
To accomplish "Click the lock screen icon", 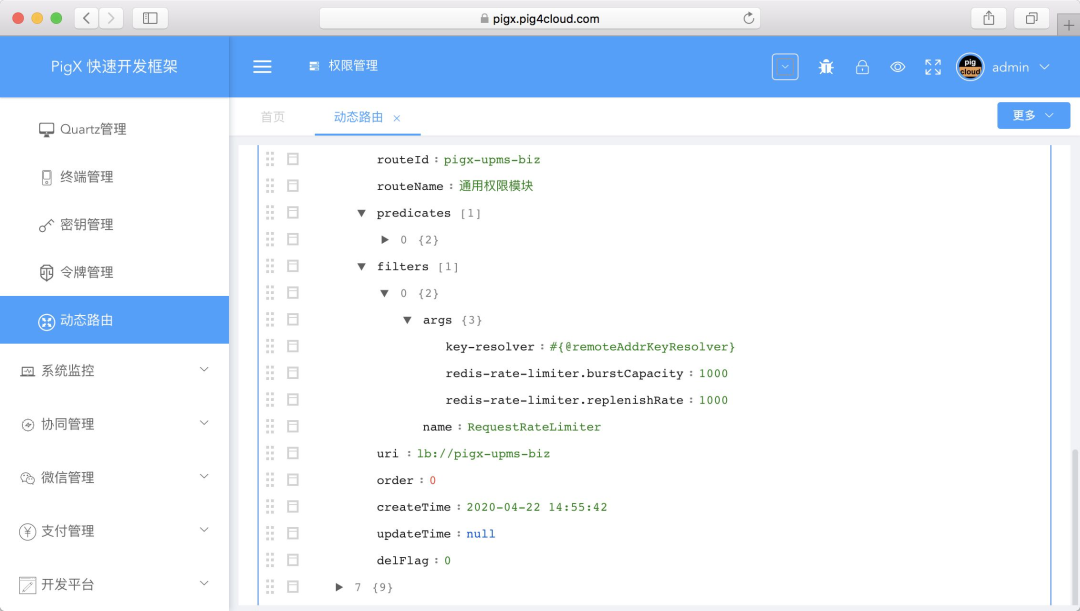I will click(x=862, y=66).
